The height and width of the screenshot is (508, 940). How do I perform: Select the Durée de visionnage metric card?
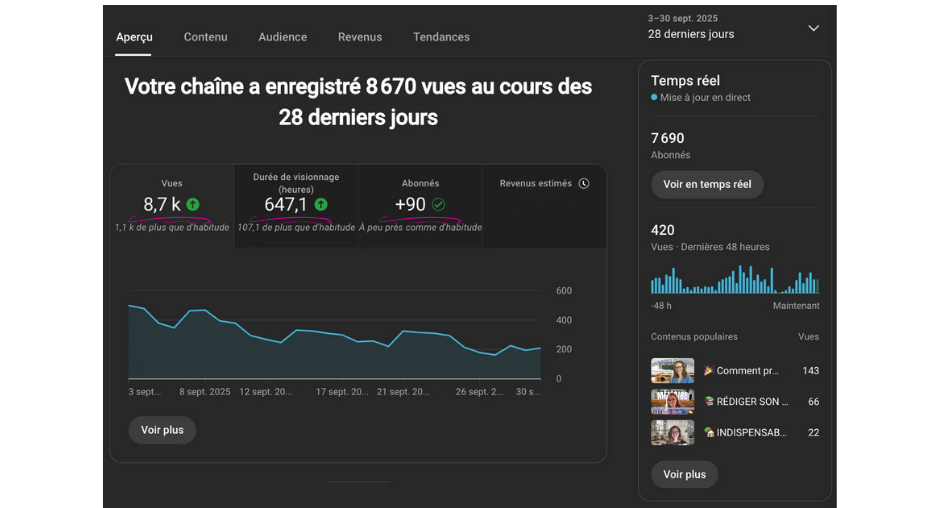tap(296, 205)
